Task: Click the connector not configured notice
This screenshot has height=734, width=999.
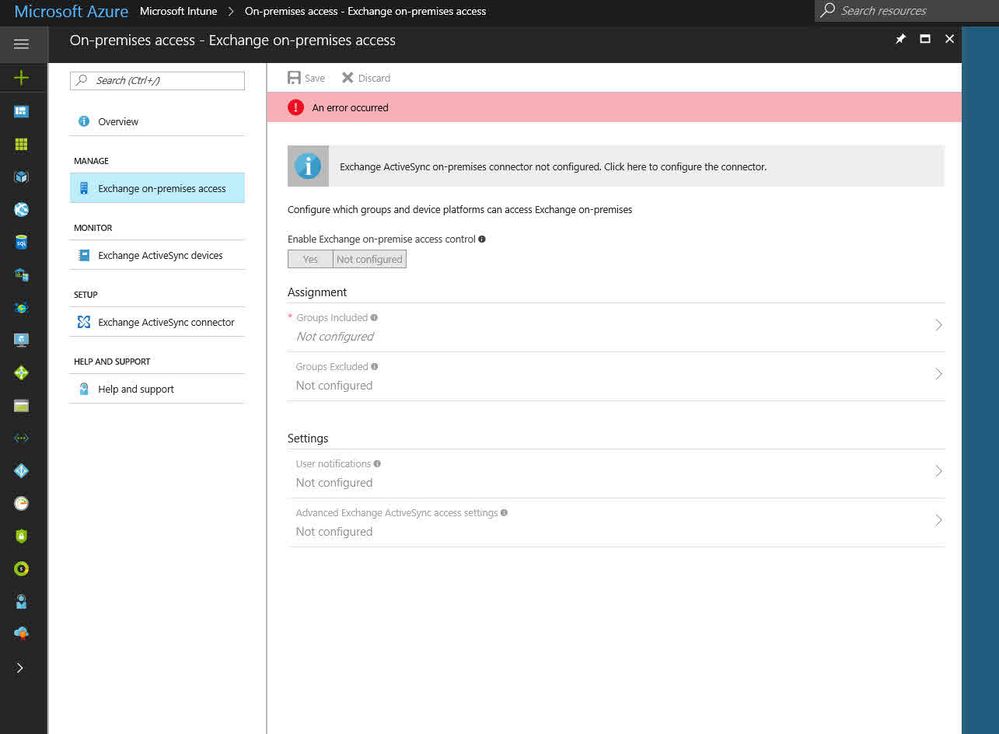Action: click(x=616, y=166)
